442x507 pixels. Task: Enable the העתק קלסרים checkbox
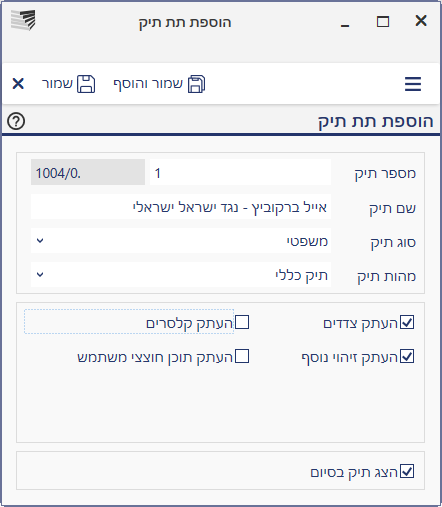pyautogui.click(x=242, y=322)
